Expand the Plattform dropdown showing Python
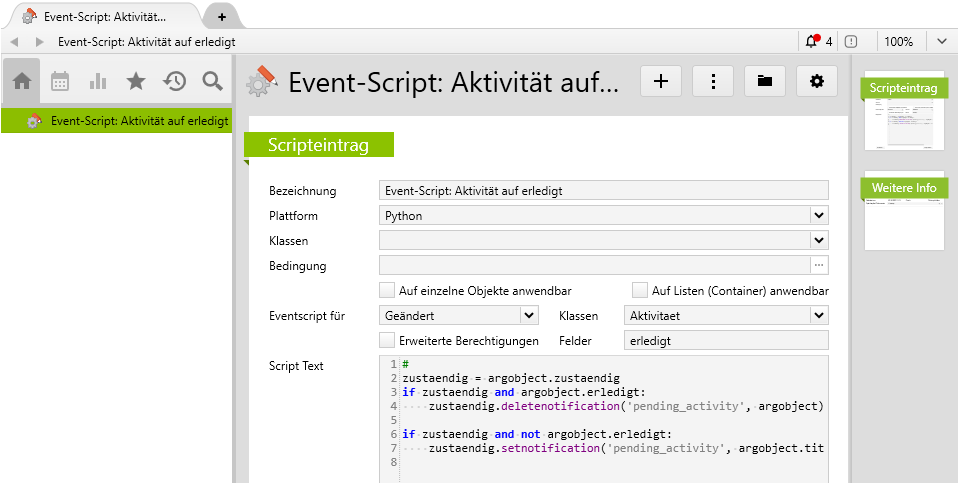This screenshot has width=959, height=484. pyautogui.click(x=819, y=215)
